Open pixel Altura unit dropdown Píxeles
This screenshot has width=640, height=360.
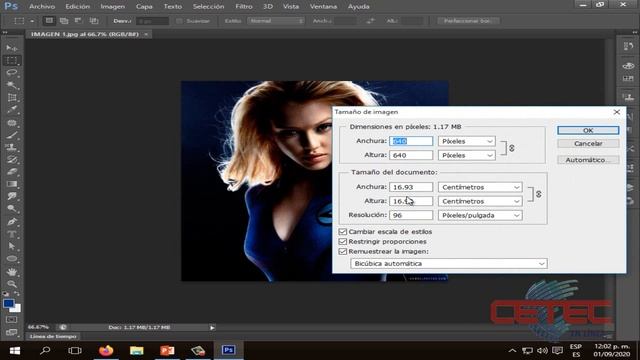click(467, 155)
